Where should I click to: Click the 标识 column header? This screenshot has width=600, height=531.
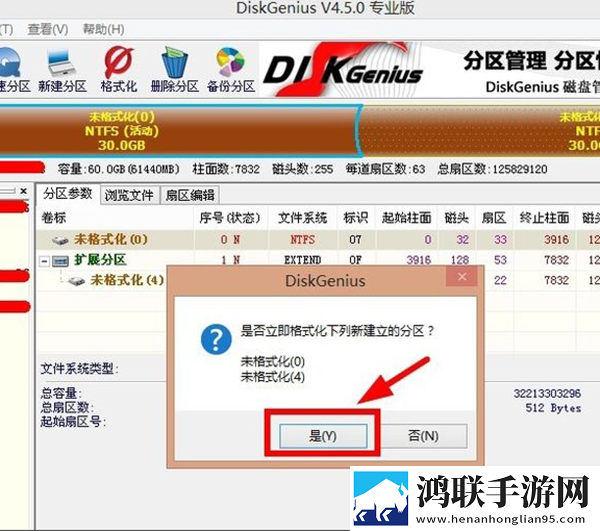pos(355,218)
